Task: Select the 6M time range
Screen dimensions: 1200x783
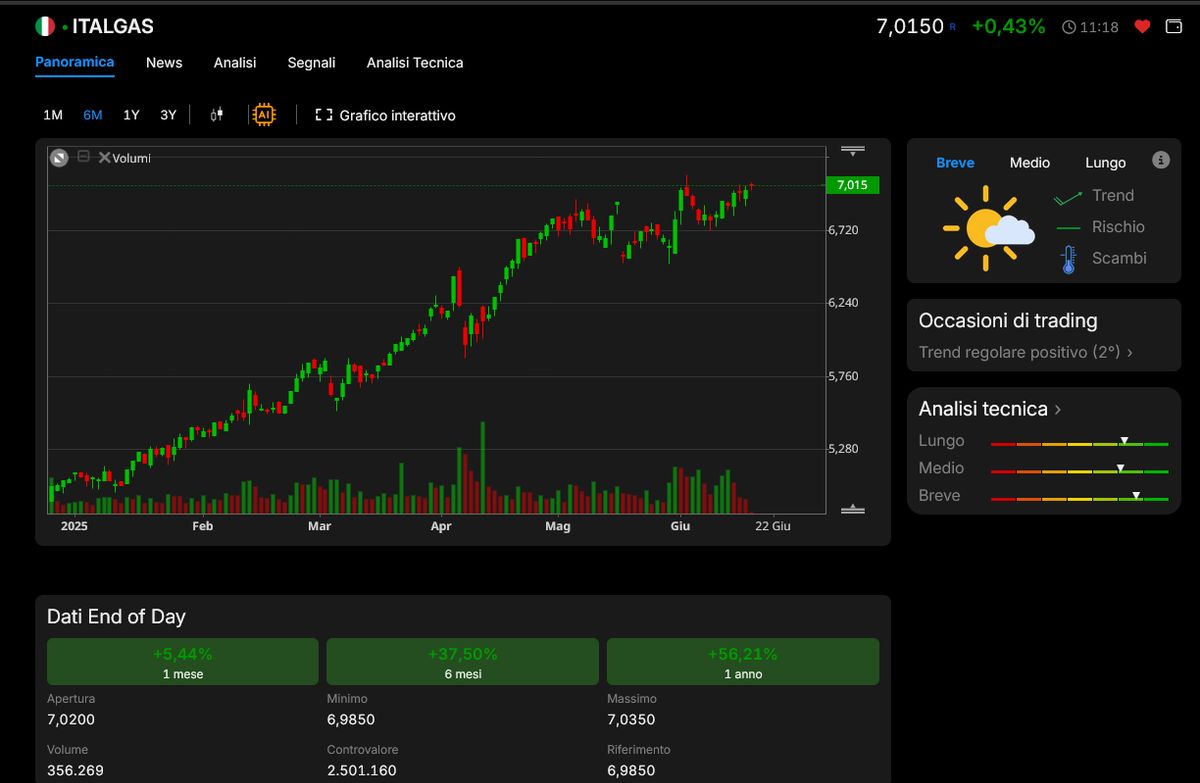Action: 93,115
